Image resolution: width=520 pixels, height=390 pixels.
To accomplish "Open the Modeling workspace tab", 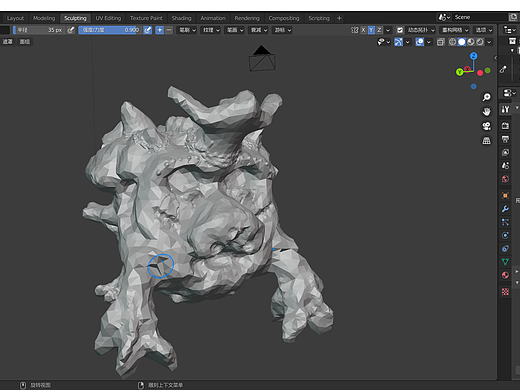I will [x=44, y=18].
